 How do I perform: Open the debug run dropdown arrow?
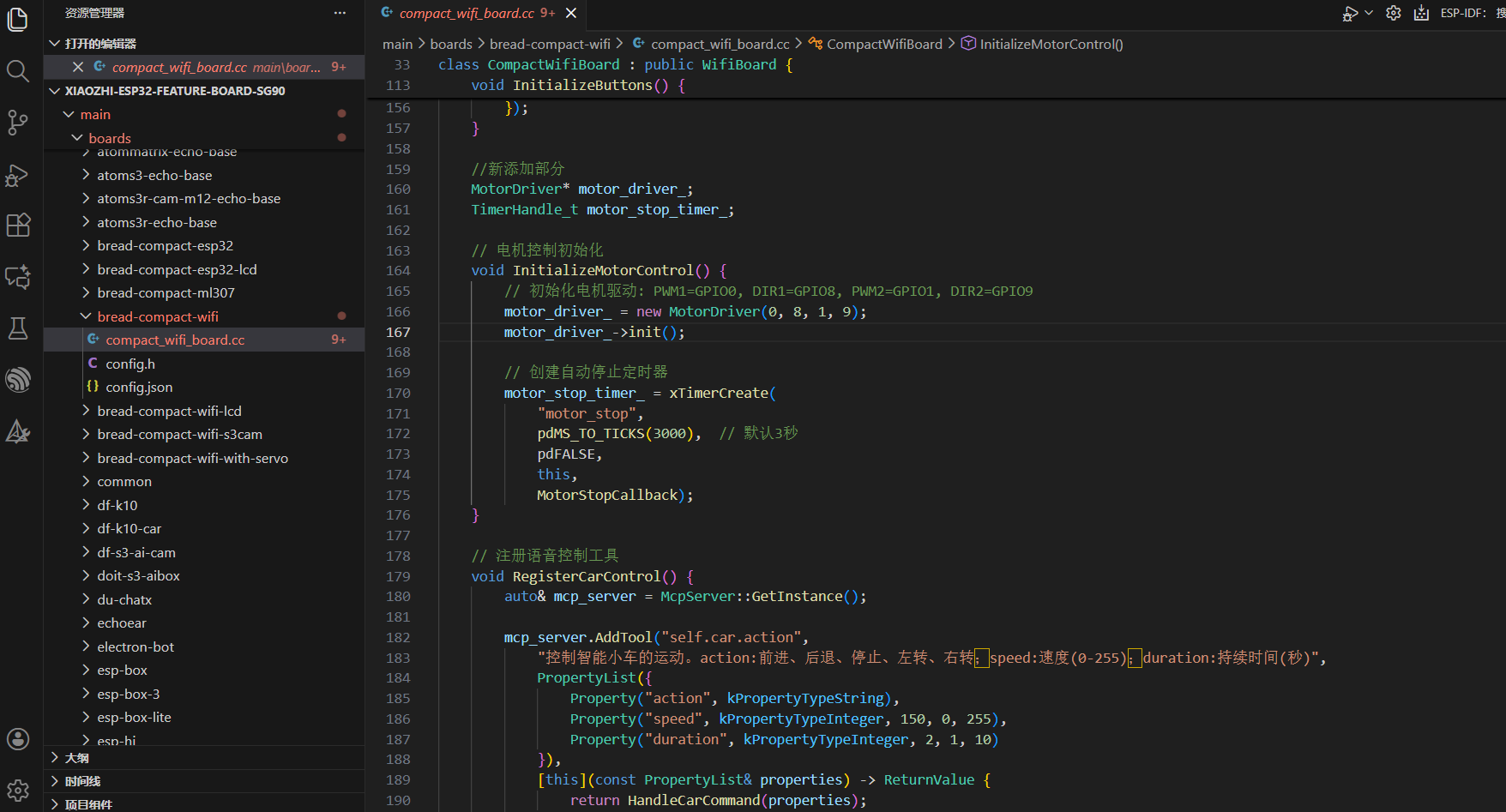click(1369, 13)
